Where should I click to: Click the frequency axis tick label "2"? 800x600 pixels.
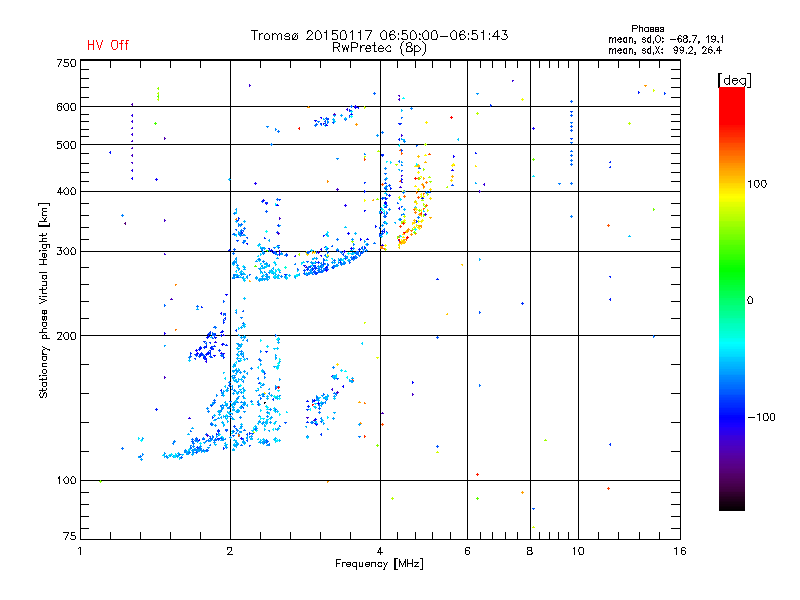[230, 551]
